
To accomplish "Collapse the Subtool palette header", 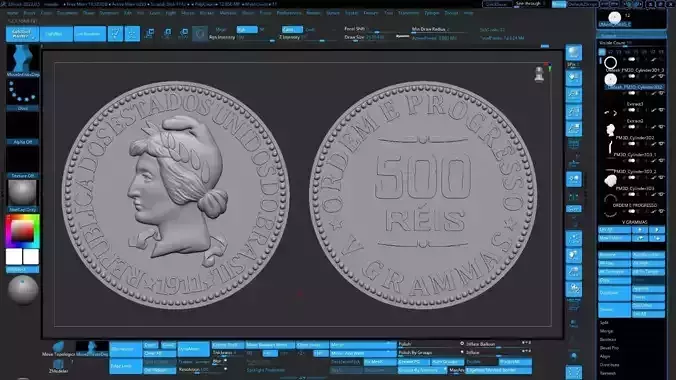I will tap(632, 35).
